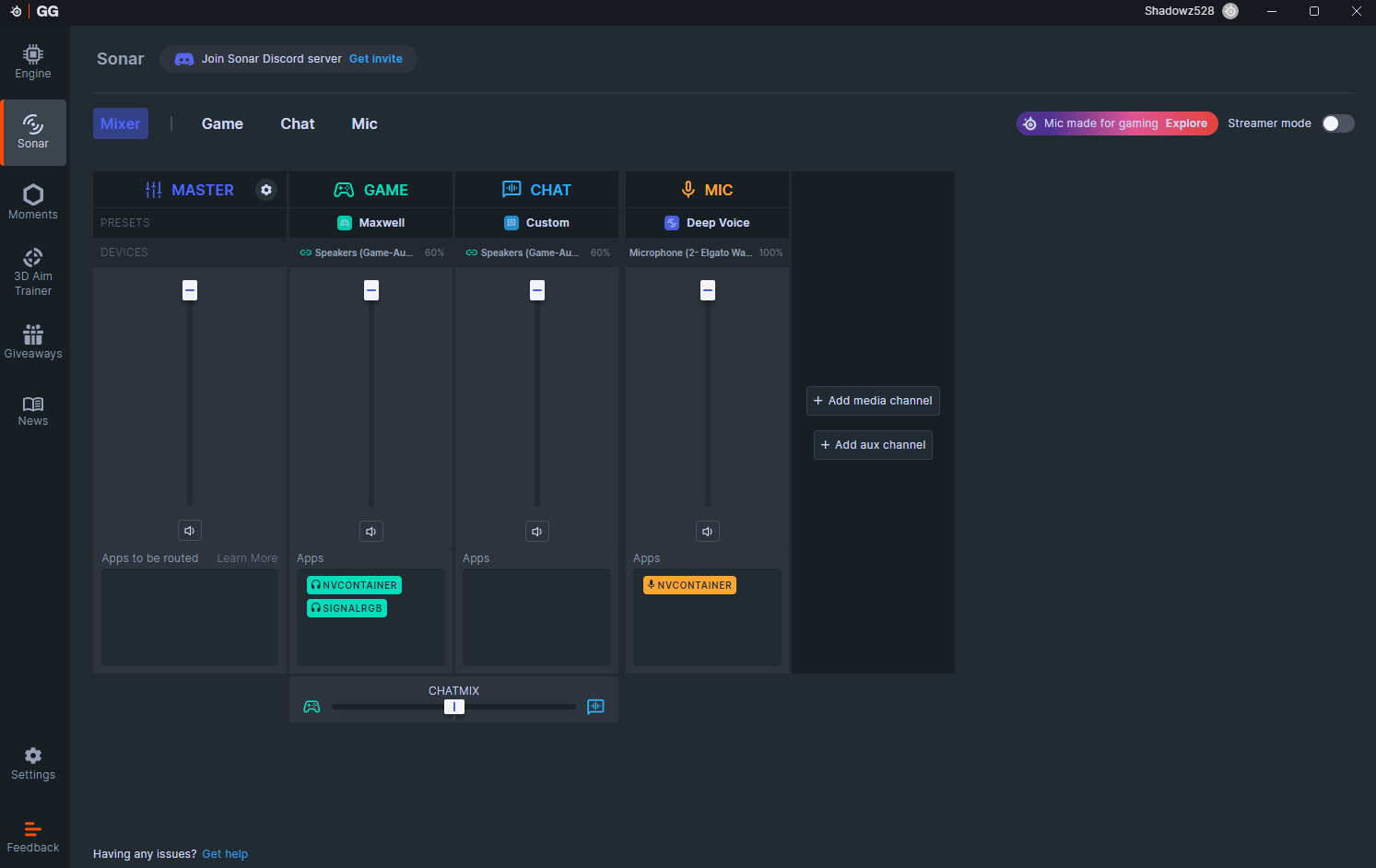The height and width of the screenshot is (868, 1376).
Task: Open the Game preset dropdown showing Maxwell
Action: (370, 223)
